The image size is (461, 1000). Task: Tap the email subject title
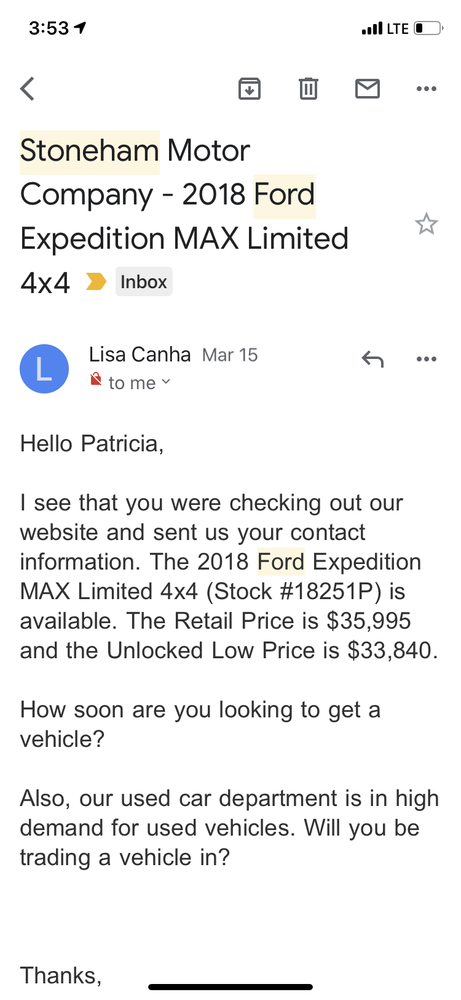tap(185, 217)
